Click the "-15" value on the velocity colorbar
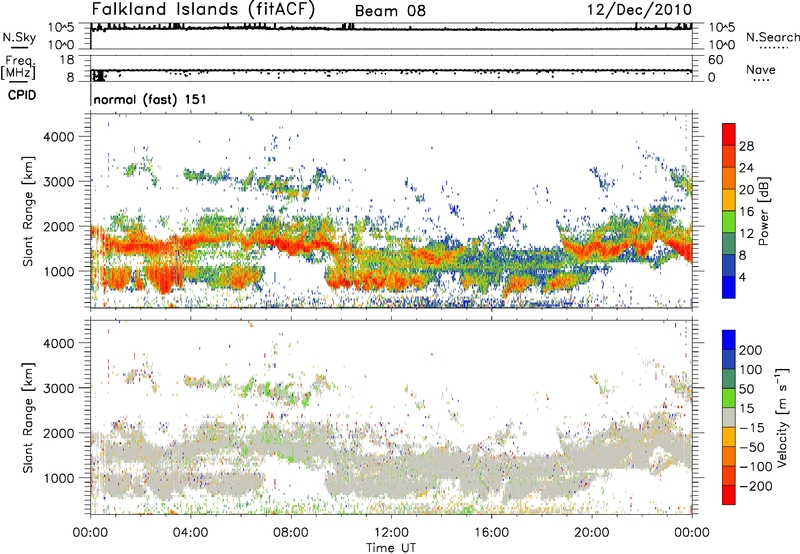Image resolution: width=800 pixels, height=554 pixels. [x=752, y=427]
